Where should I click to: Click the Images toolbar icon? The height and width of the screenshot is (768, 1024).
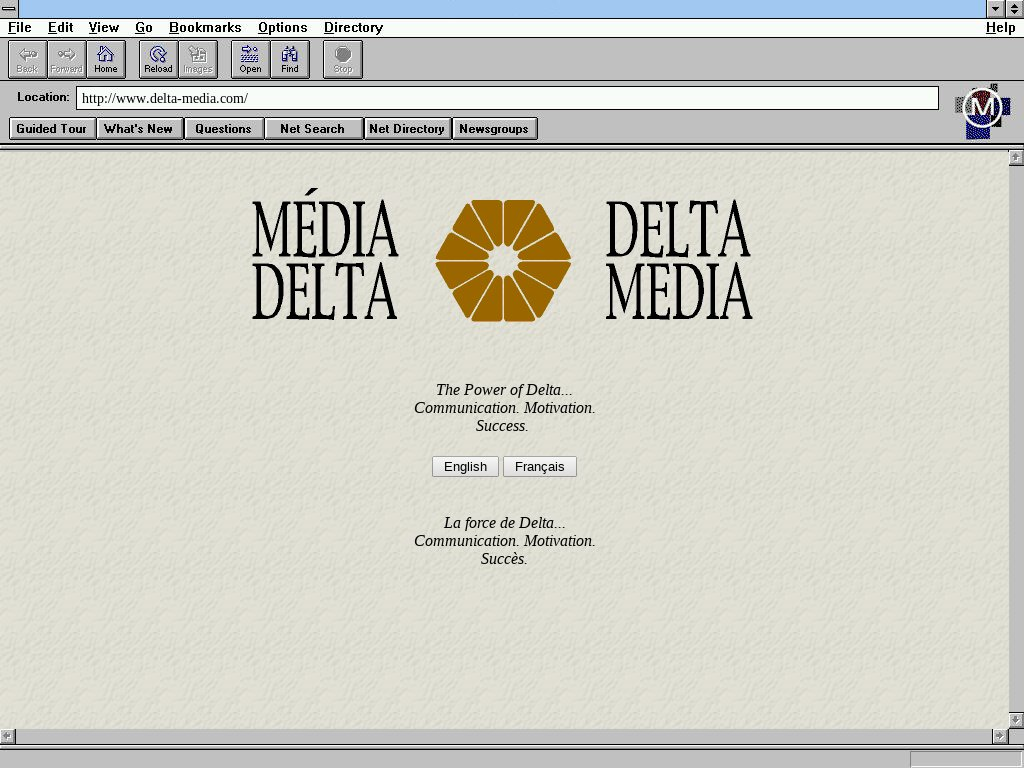point(198,59)
